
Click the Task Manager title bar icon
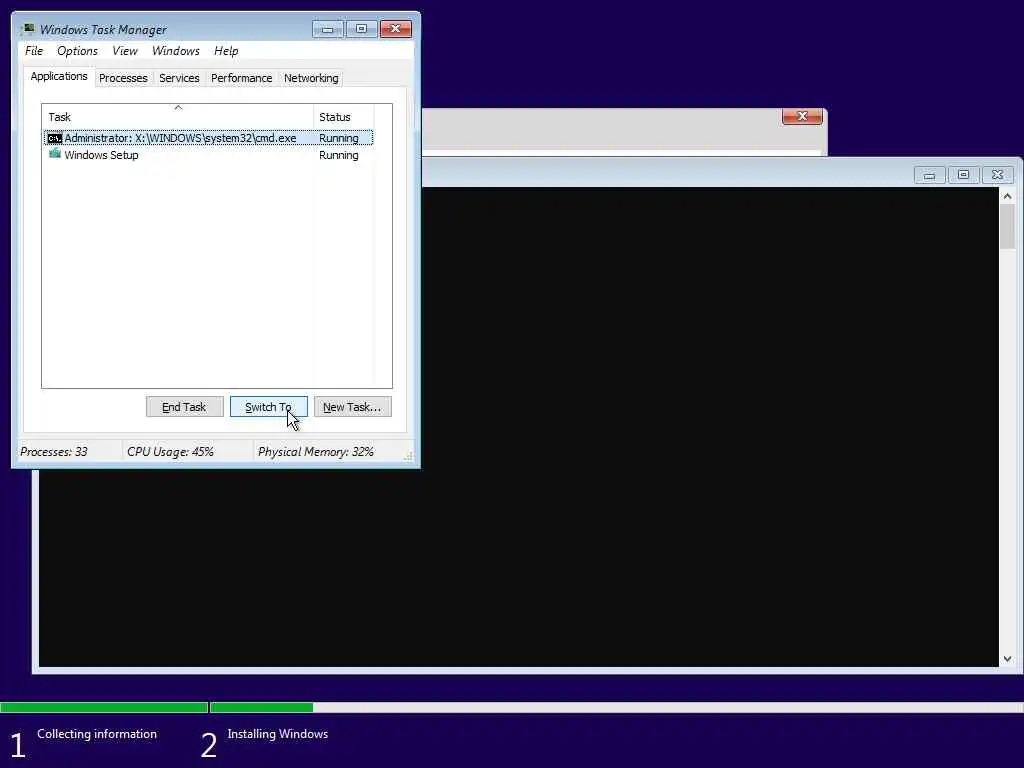(28, 29)
